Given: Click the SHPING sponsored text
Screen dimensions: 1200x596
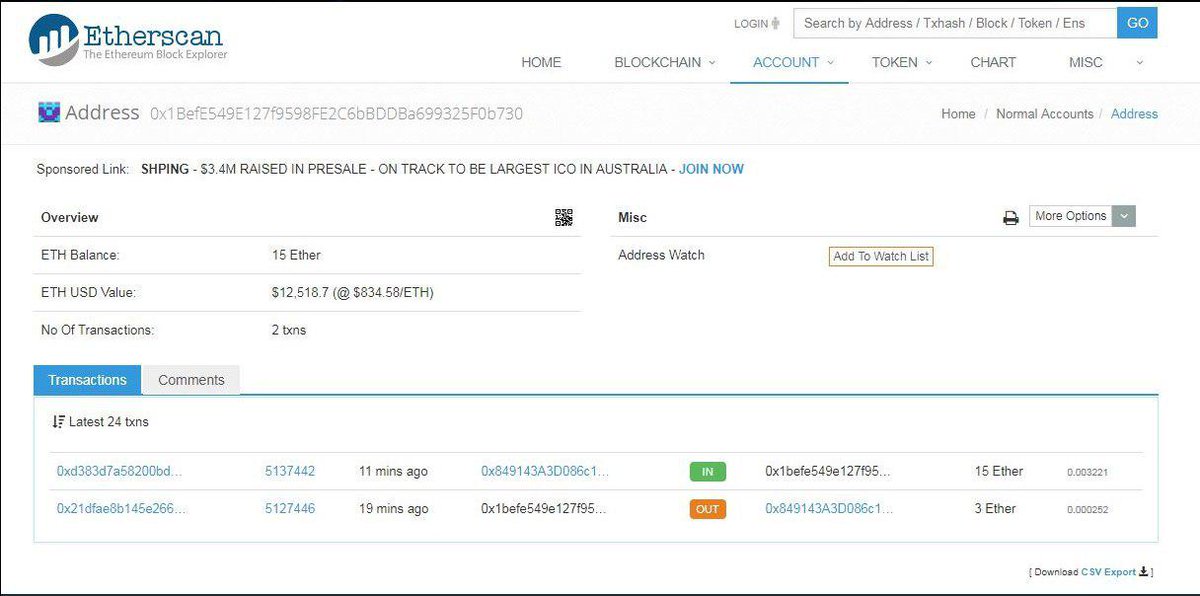Looking at the screenshot, I should pyautogui.click(x=165, y=169).
